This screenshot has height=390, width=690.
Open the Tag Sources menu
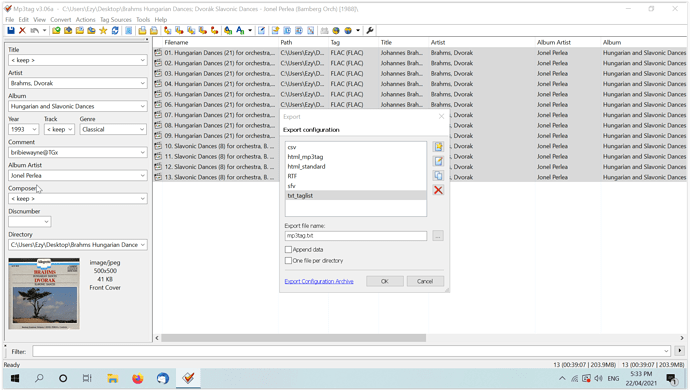pyautogui.click(x=116, y=20)
